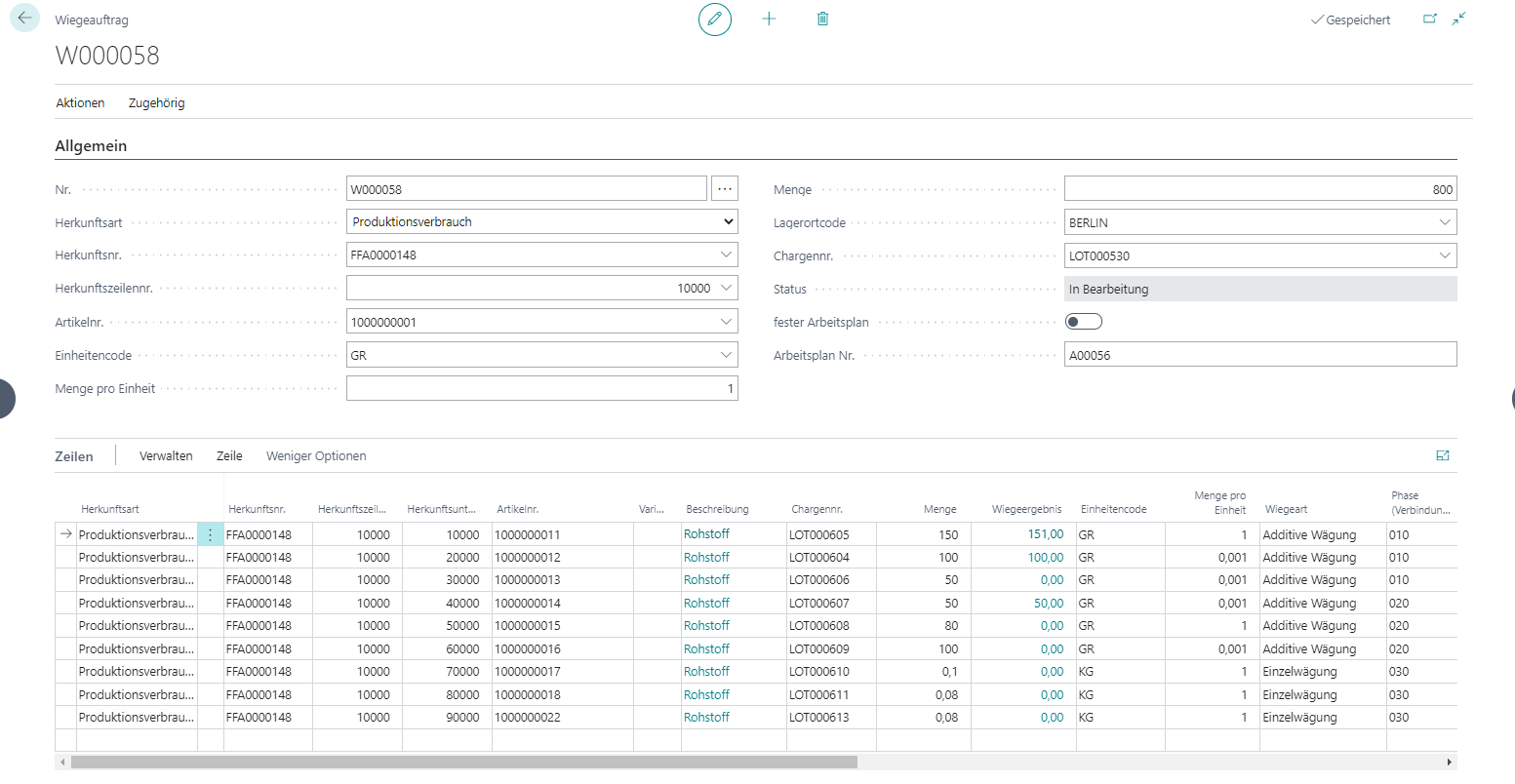Click the Herkunftsart column header
Image resolution: width=1515 pixels, height=784 pixels.
pyautogui.click(x=110, y=509)
